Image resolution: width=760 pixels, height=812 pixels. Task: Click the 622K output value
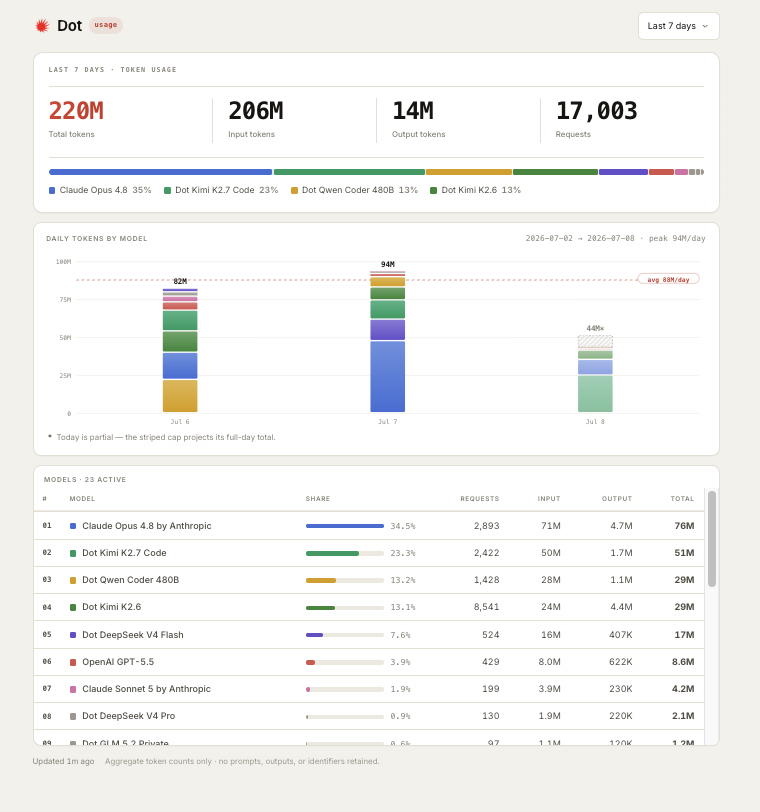[620, 662]
